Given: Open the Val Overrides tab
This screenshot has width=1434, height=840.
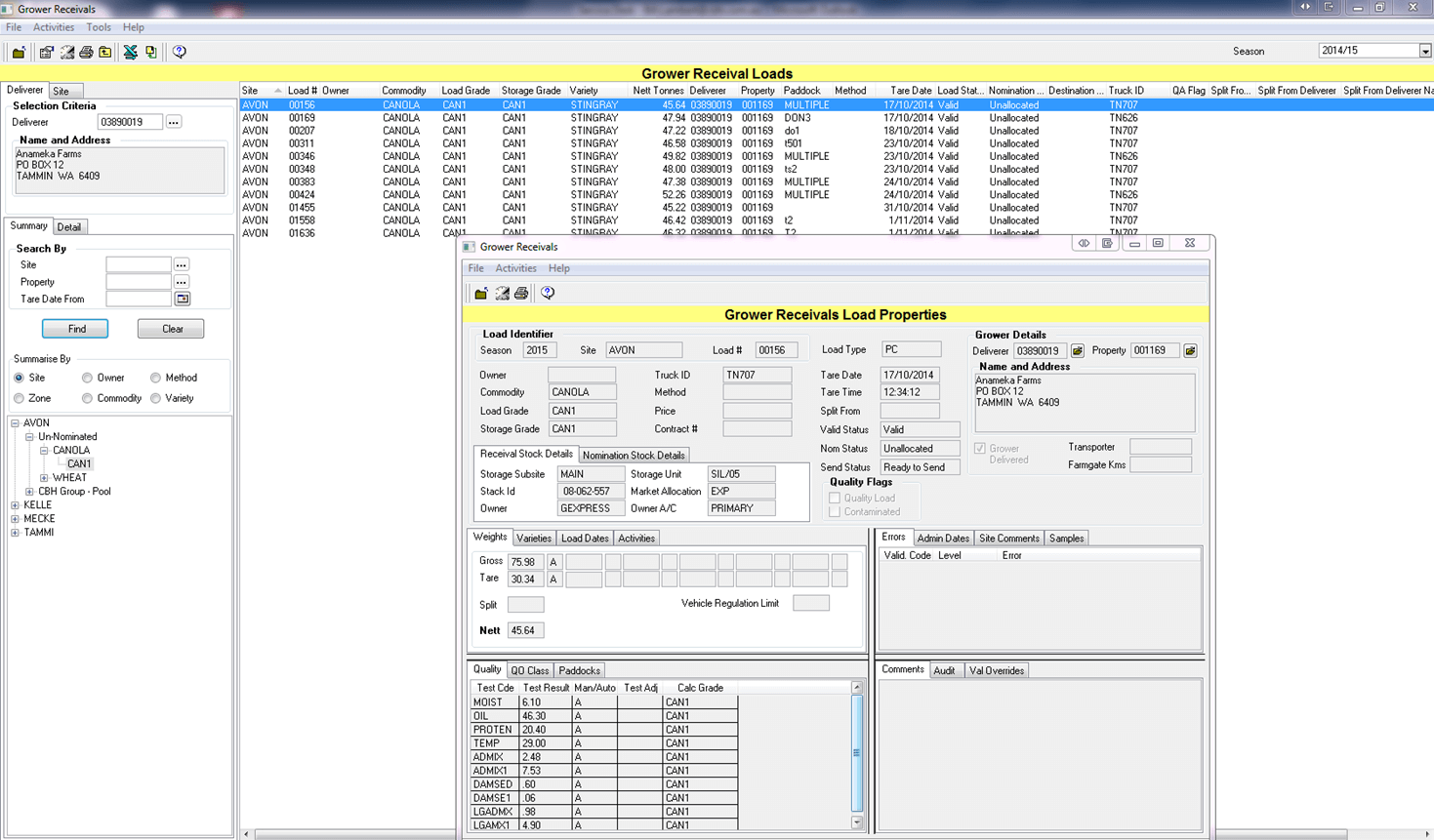Looking at the screenshot, I should pos(996,671).
